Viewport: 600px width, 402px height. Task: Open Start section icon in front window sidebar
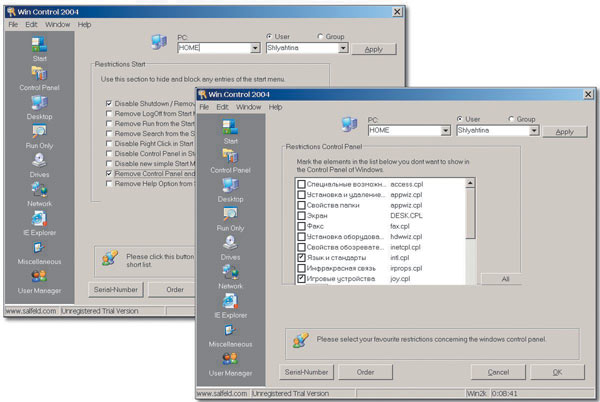point(230,127)
